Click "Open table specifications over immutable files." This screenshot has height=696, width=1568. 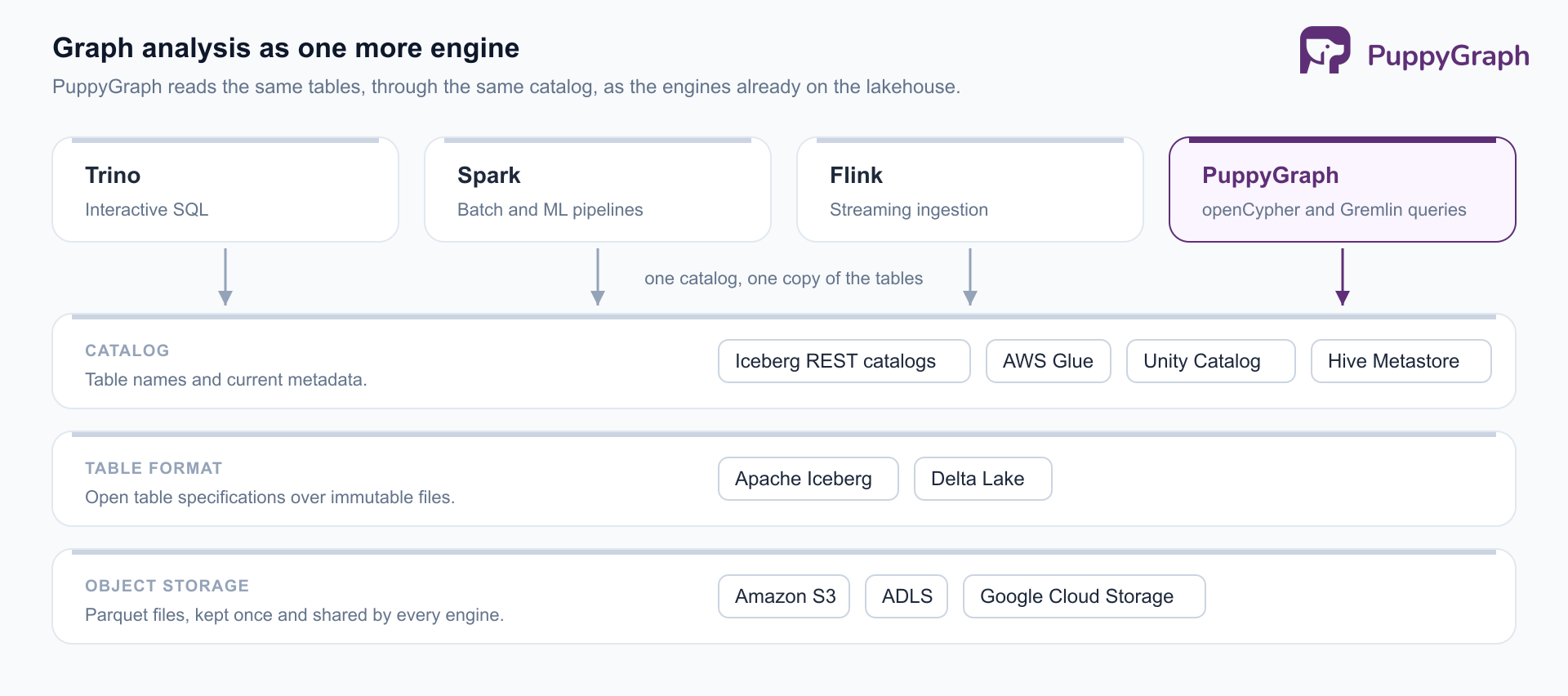pyautogui.click(x=270, y=497)
